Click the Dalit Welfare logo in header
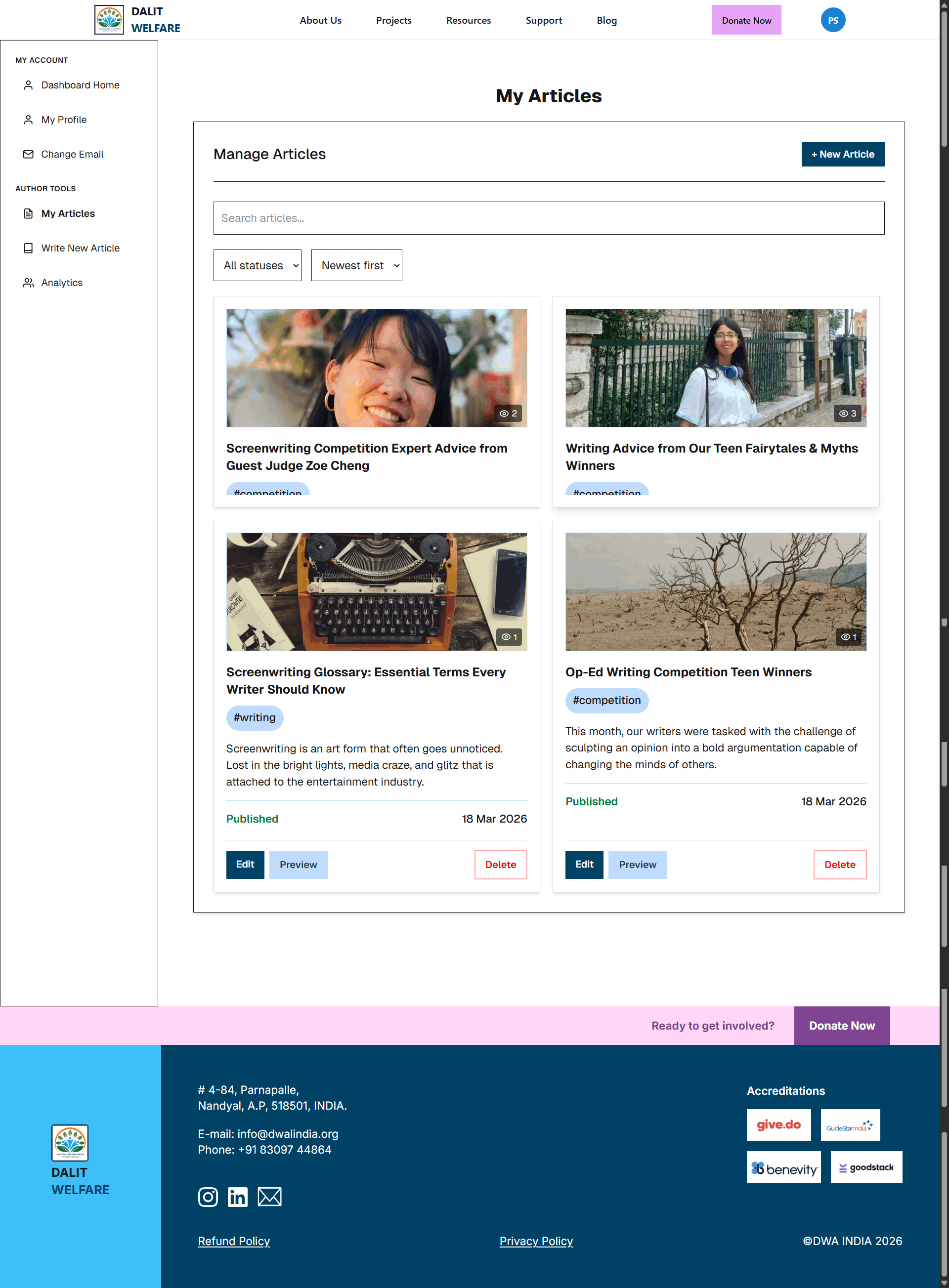This screenshot has height=1288, width=949. pyautogui.click(x=110, y=19)
